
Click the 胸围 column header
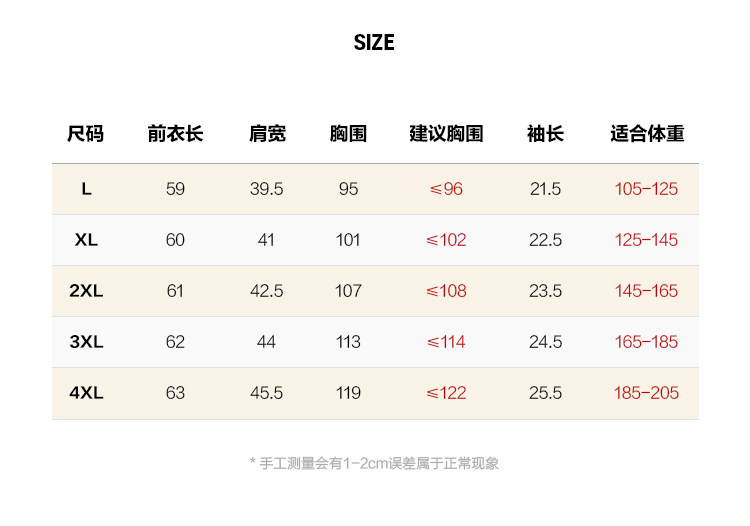point(348,134)
